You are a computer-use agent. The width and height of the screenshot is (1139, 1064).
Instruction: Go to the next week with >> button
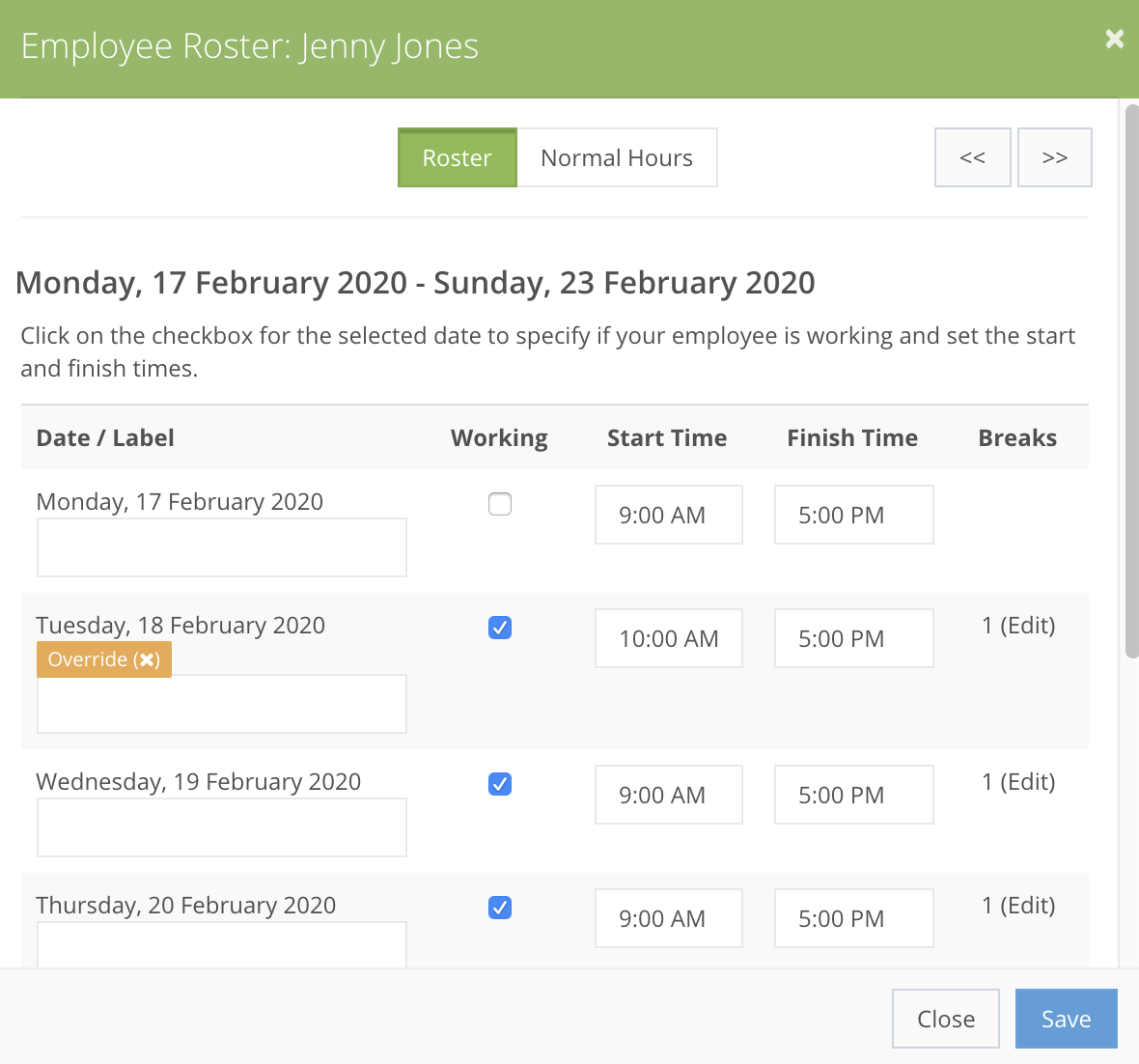pos(1054,157)
